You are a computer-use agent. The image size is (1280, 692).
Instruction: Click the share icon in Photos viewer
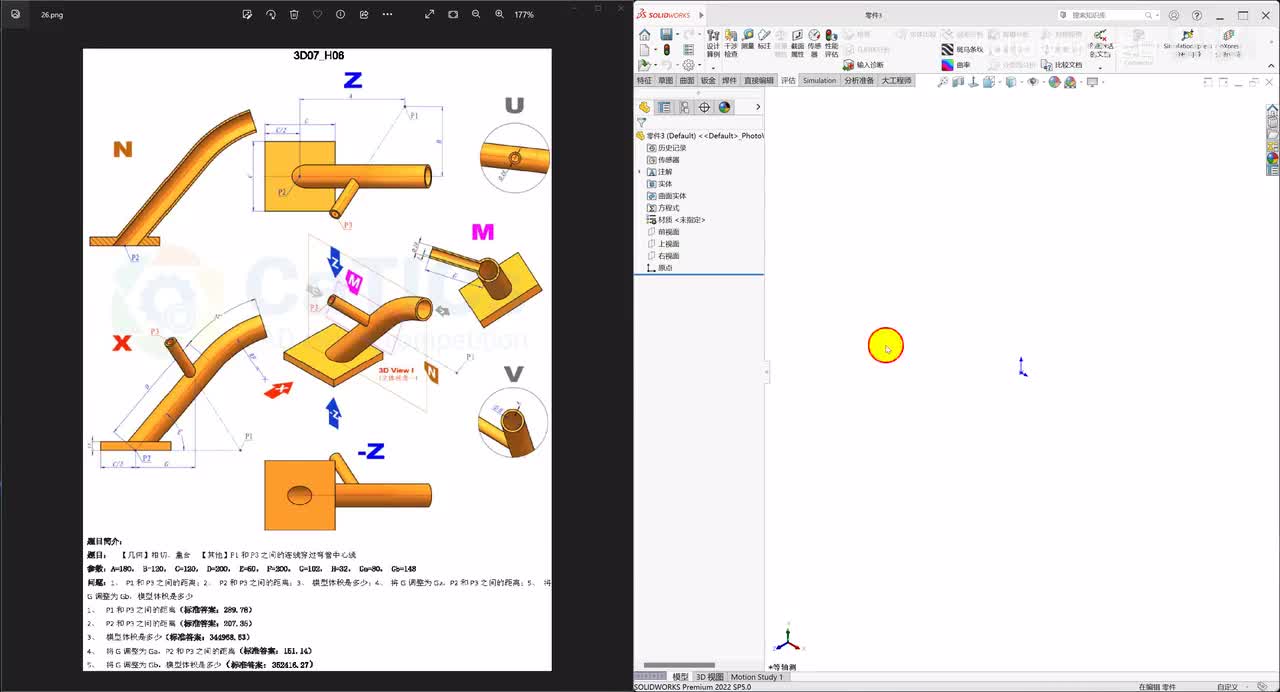pyautogui.click(x=364, y=14)
